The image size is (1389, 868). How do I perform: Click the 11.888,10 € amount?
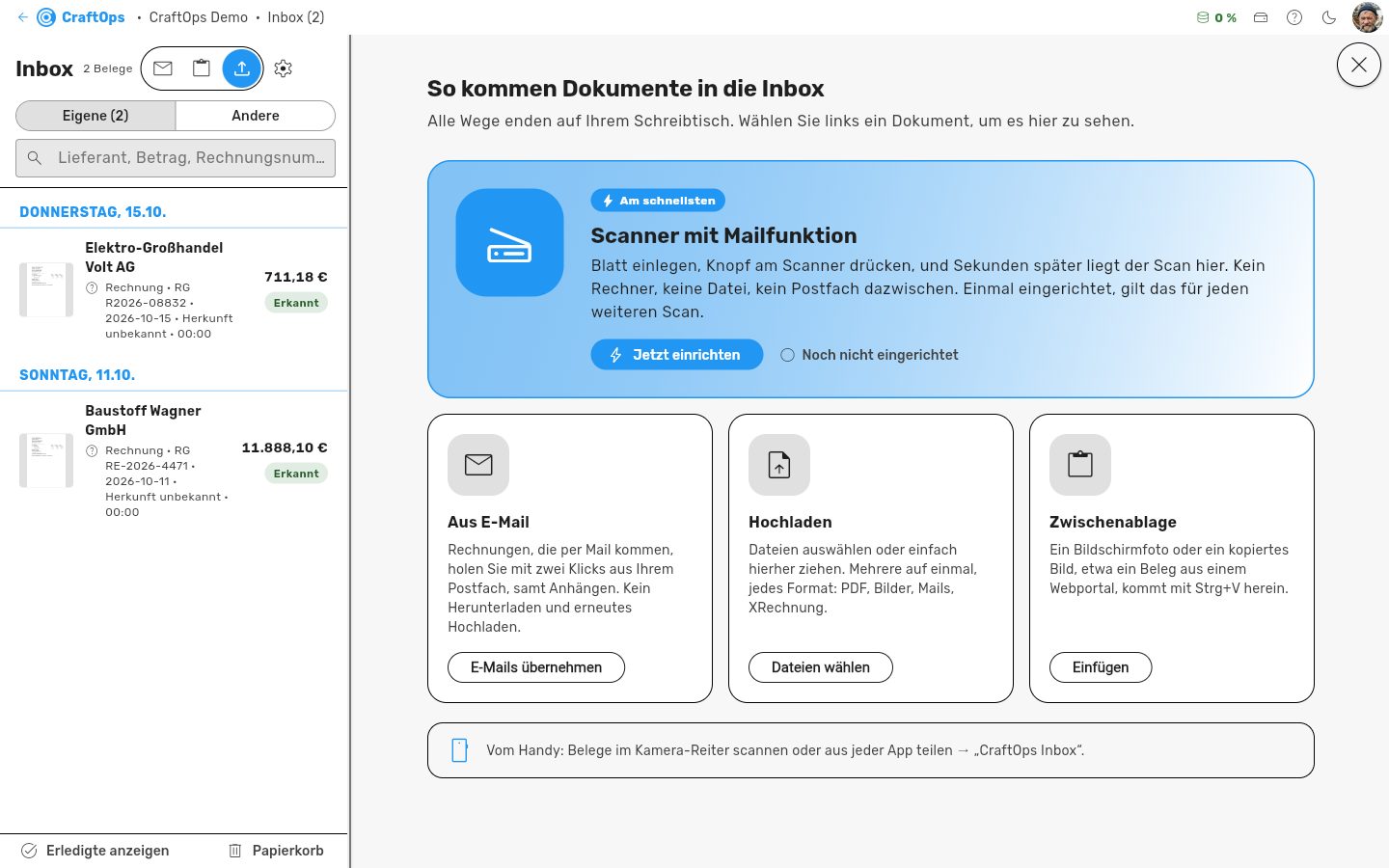pos(285,448)
